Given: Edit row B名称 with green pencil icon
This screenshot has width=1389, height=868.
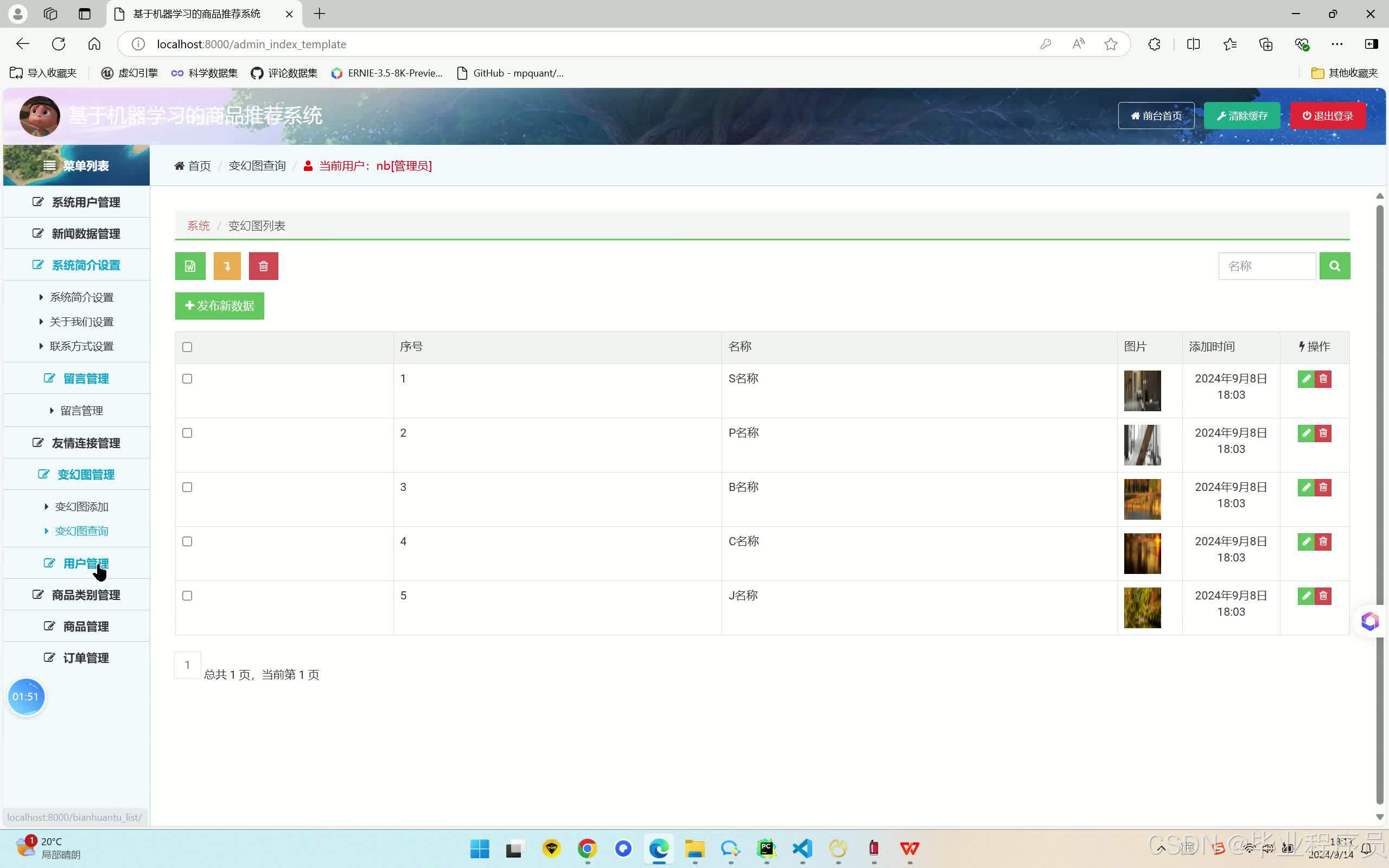Looking at the screenshot, I should (1306, 487).
